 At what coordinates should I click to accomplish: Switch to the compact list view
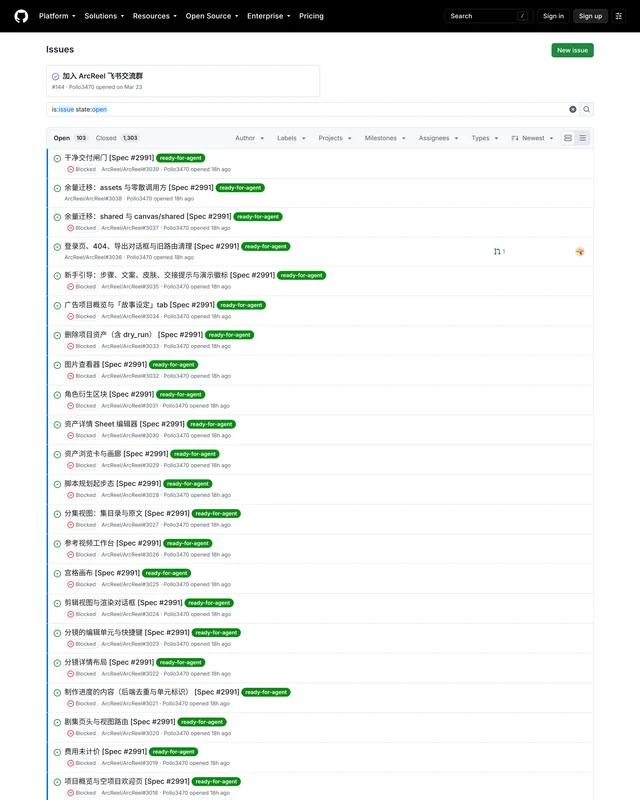tap(582, 138)
